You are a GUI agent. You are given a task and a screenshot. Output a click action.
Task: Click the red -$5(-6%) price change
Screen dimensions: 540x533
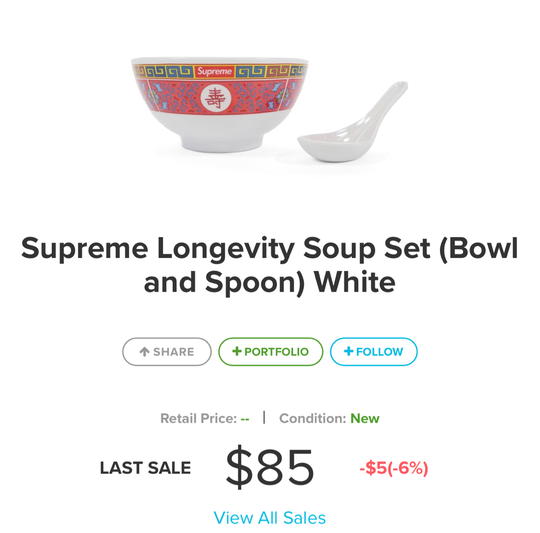click(394, 468)
